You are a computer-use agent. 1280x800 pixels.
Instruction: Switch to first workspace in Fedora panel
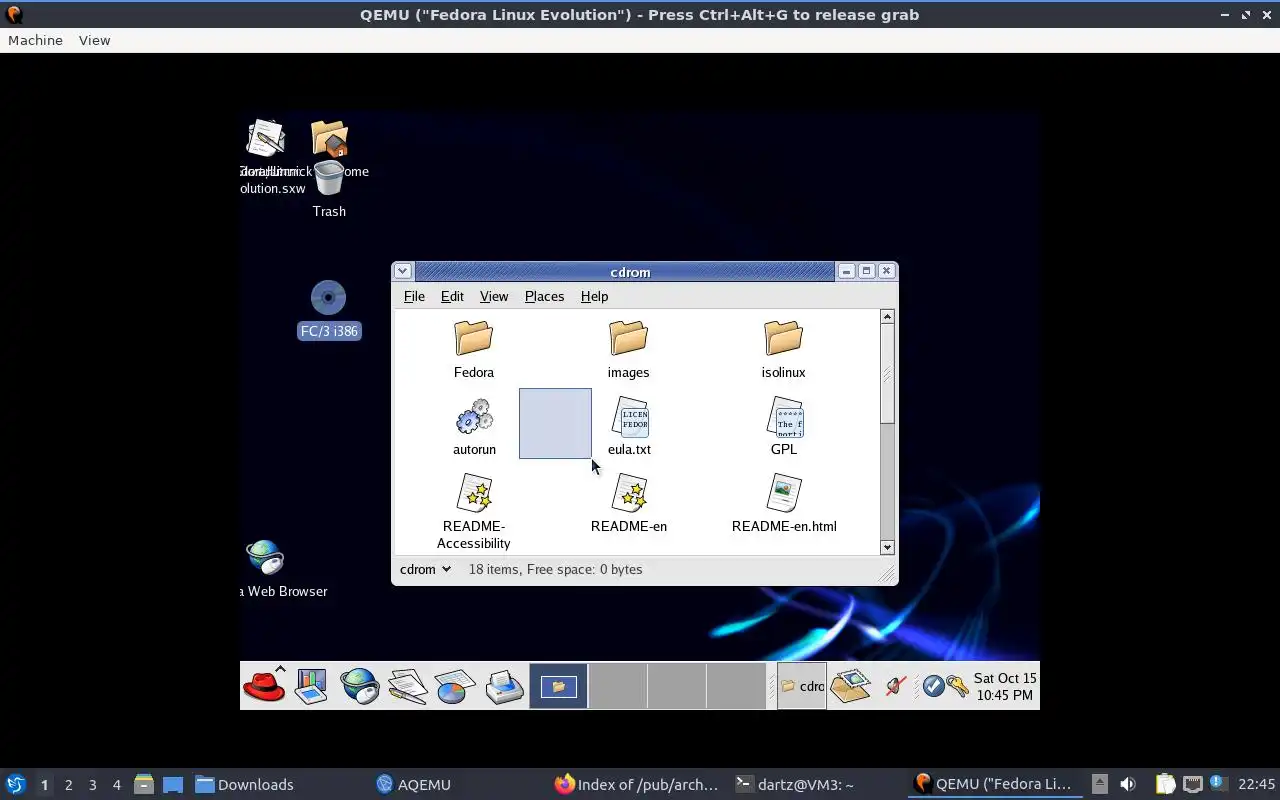pyautogui.click(x=559, y=686)
